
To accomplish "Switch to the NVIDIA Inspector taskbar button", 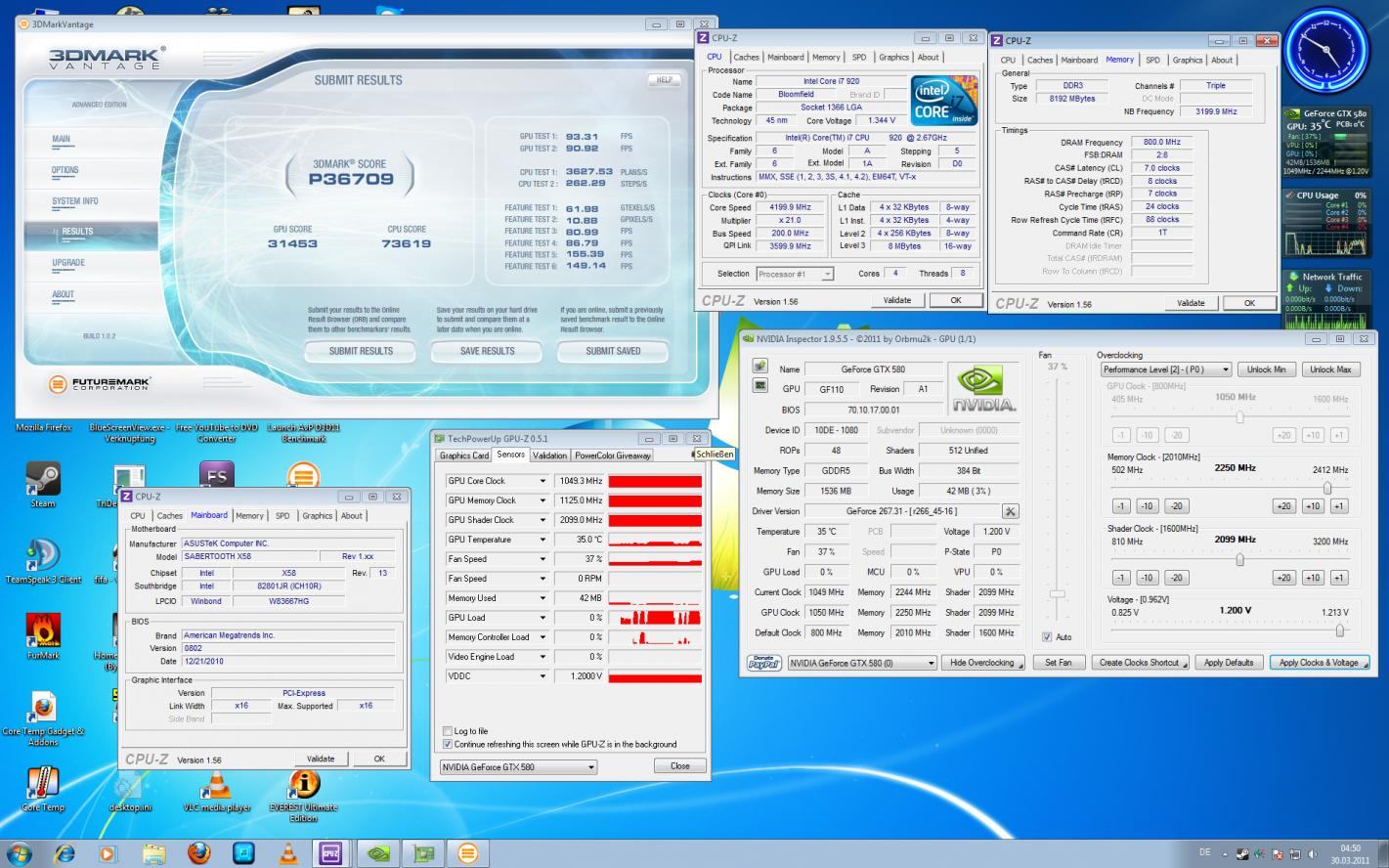I will pyautogui.click(x=377, y=853).
